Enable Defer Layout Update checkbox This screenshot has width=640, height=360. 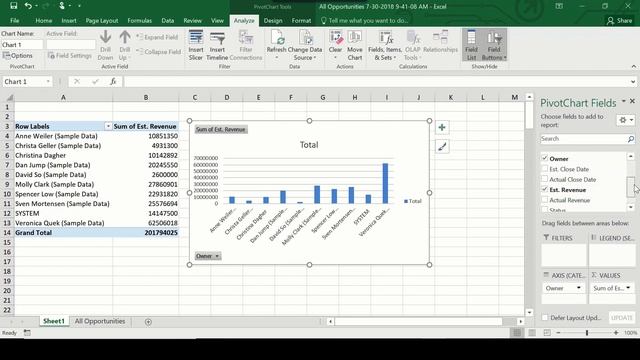click(545, 318)
